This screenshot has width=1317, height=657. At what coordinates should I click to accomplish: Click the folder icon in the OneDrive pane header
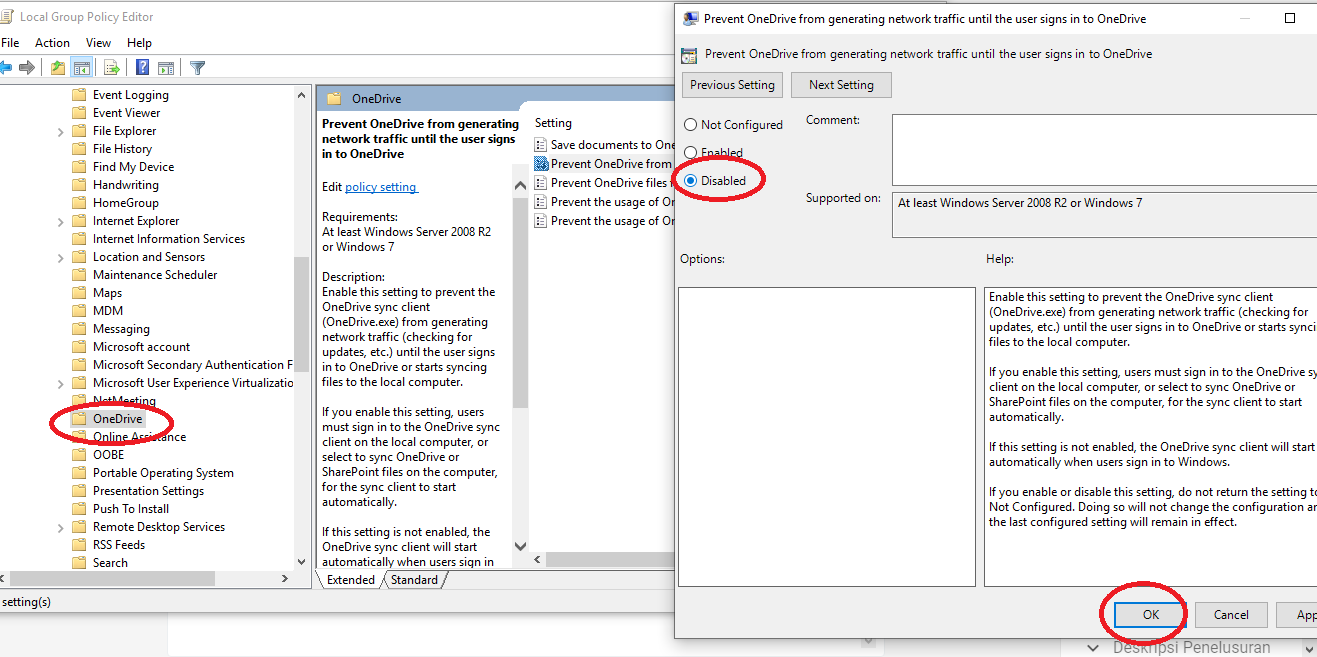[x=334, y=99]
